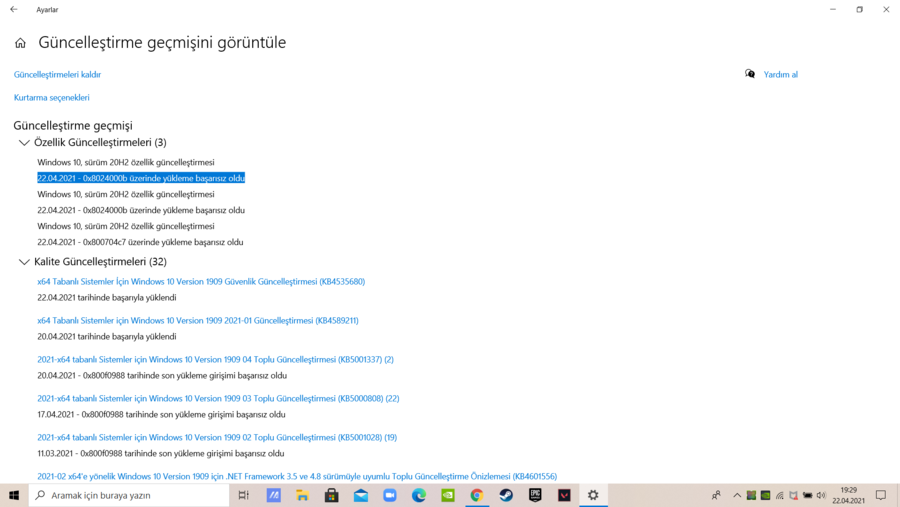The image size is (900, 507).
Task: Click the colorful graphics tray icon
Action: 751,495
